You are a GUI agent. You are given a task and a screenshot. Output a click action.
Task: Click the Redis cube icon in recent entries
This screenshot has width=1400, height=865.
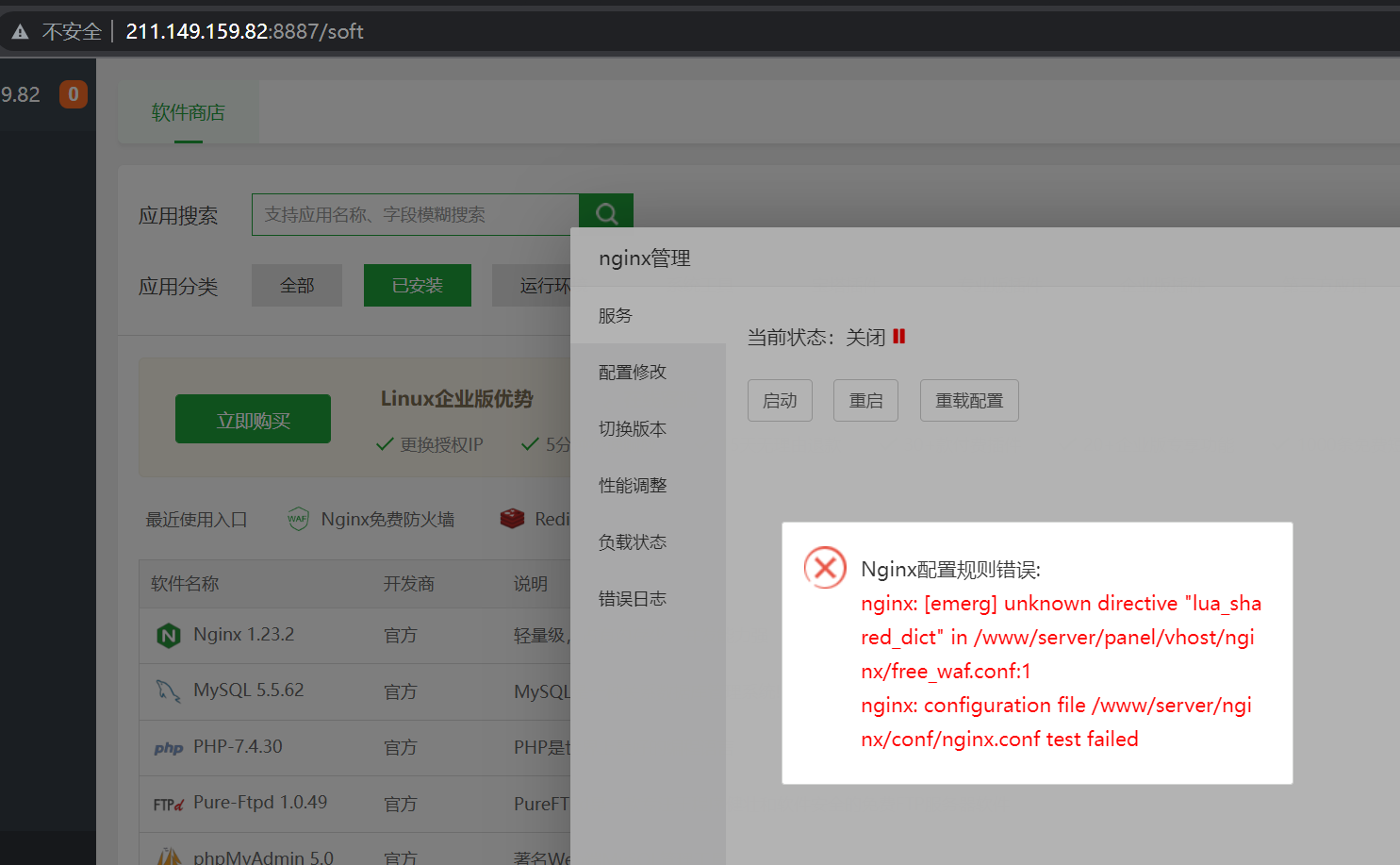tap(512, 519)
